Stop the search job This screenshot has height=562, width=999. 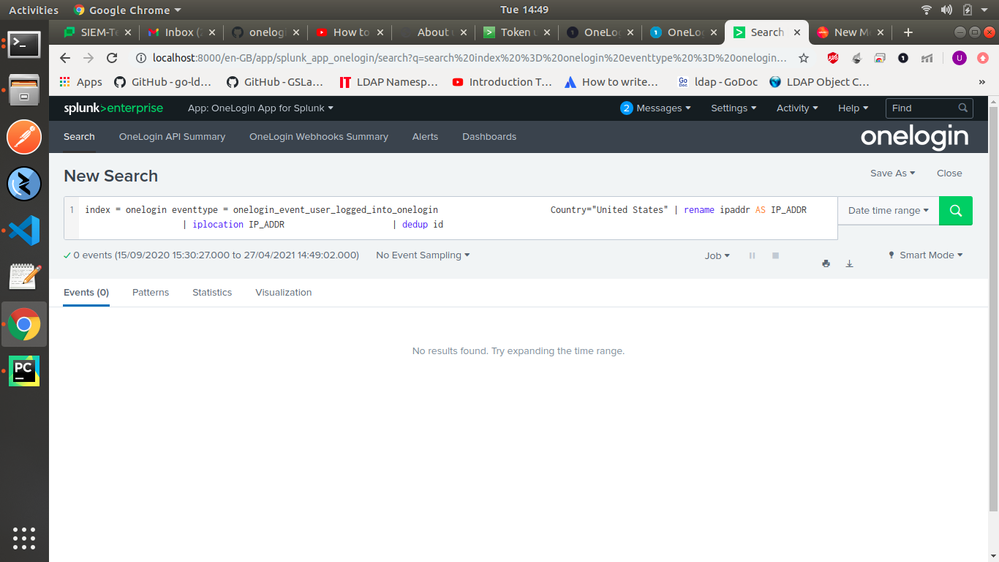coord(775,256)
